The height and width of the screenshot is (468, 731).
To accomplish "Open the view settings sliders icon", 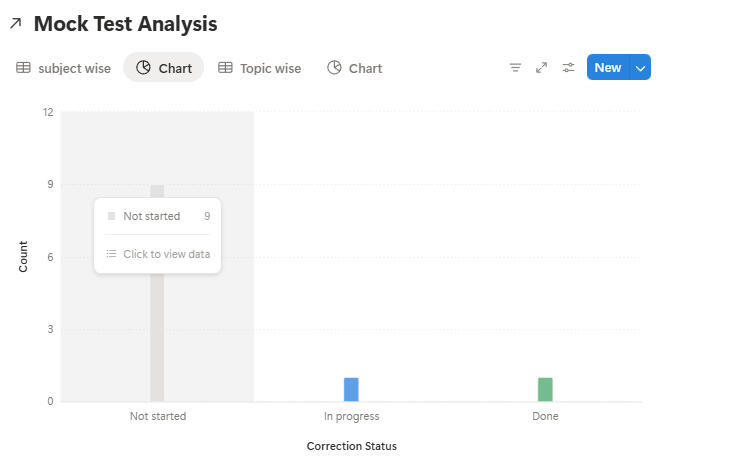I will (x=568, y=68).
